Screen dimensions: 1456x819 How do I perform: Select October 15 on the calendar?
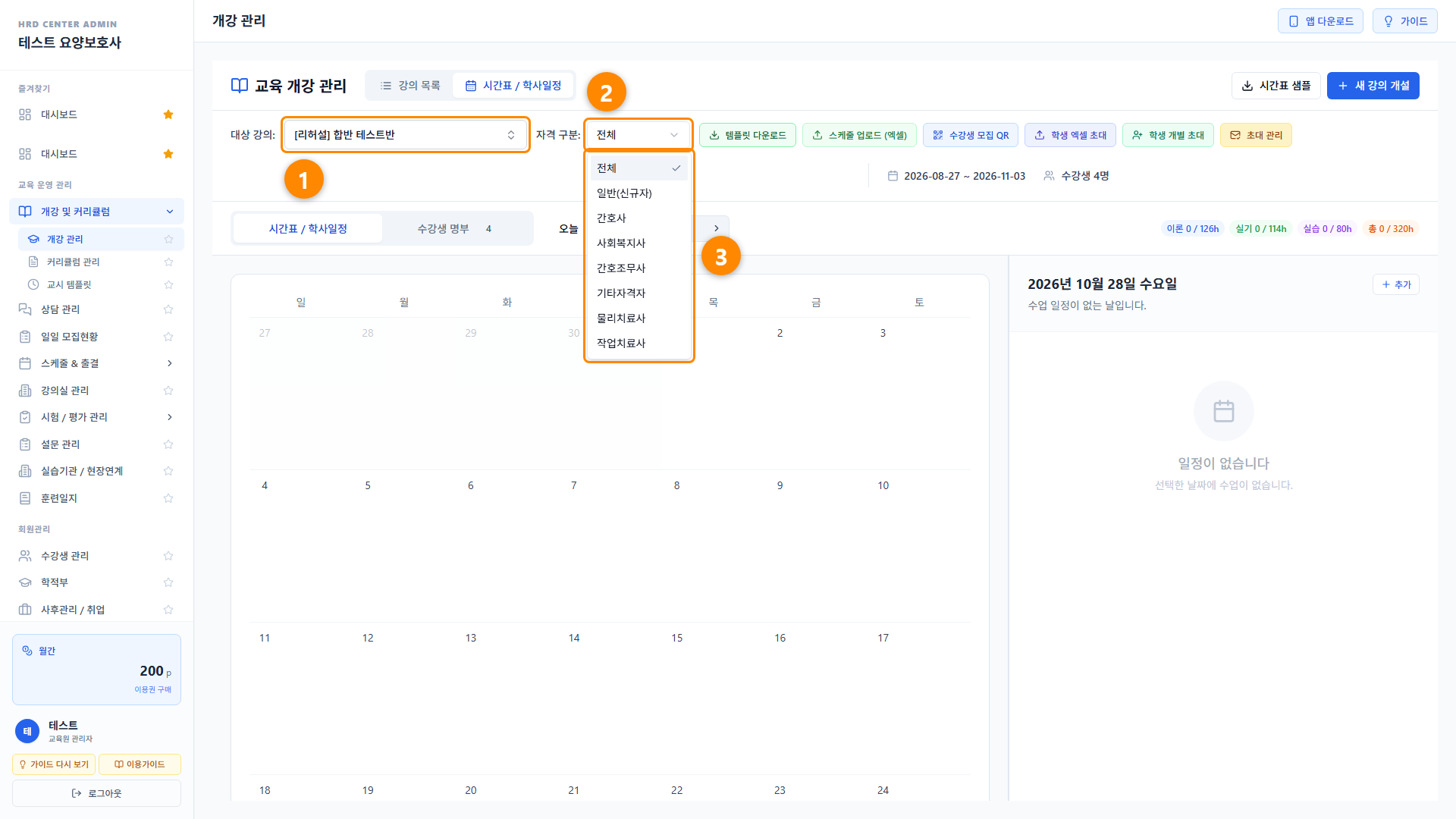click(677, 638)
